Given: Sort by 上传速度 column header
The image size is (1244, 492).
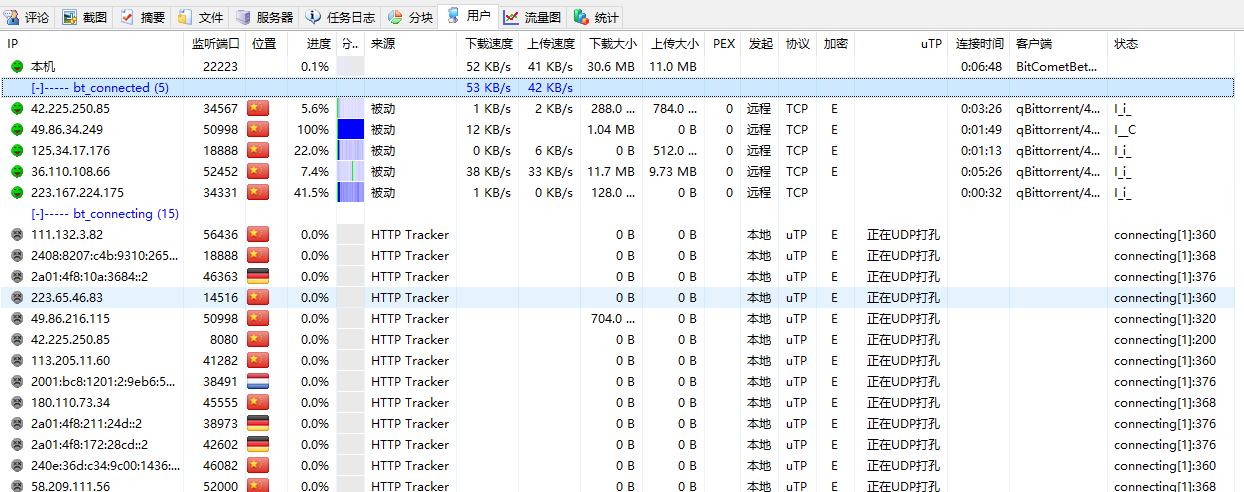Looking at the screenshot, I should [550, 44].
